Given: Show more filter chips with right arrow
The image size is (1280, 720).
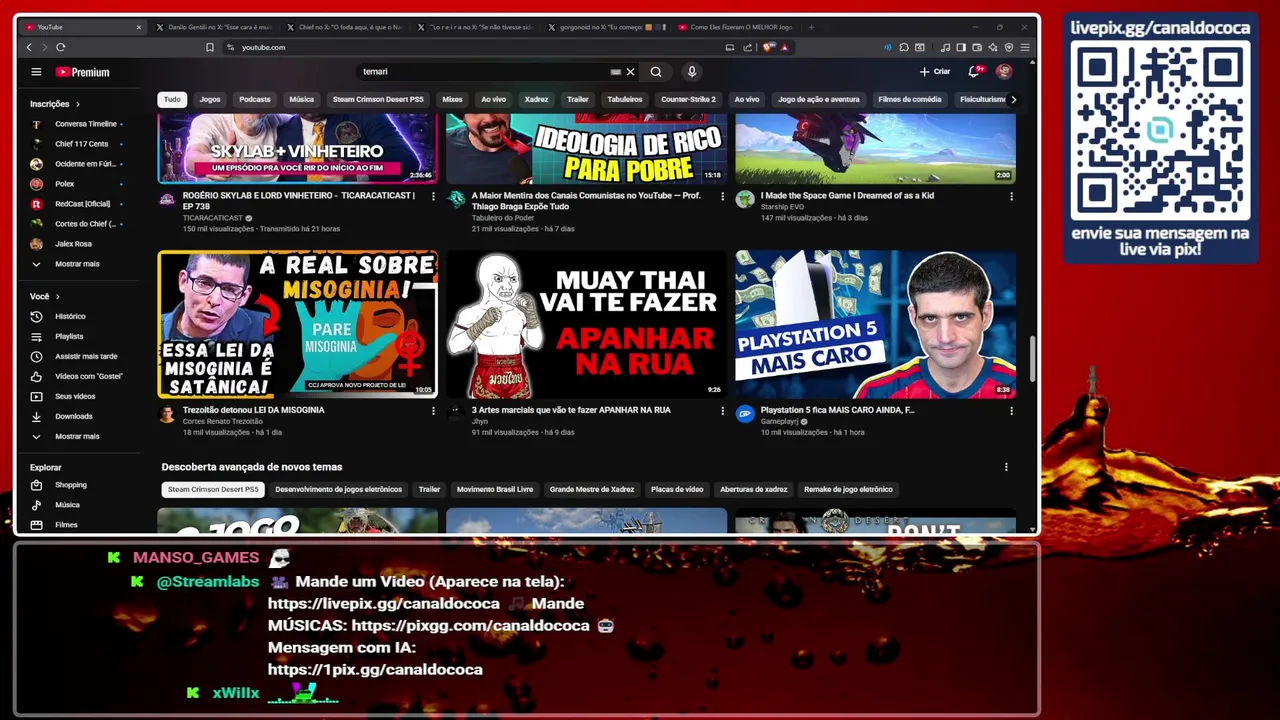Looking at the screenshot, I should pos(1013,99).
